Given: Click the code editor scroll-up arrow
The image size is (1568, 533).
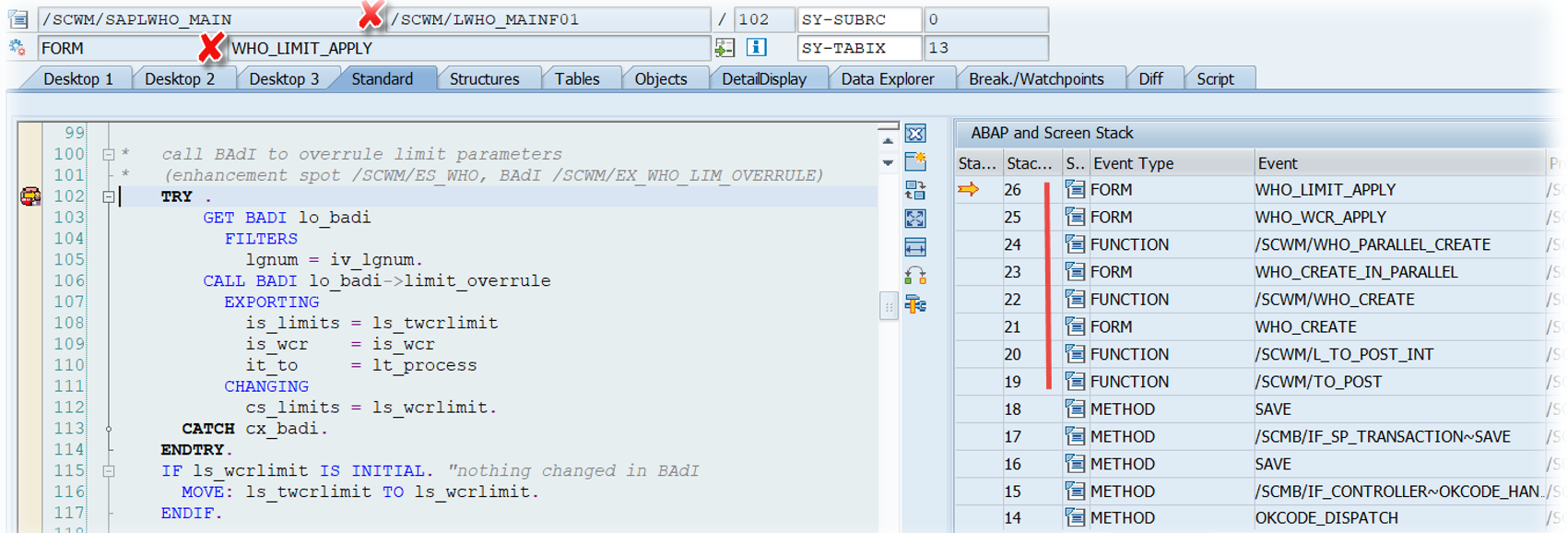Looking at the screenshot, I should pyautogui.click(x=888, y=141).
